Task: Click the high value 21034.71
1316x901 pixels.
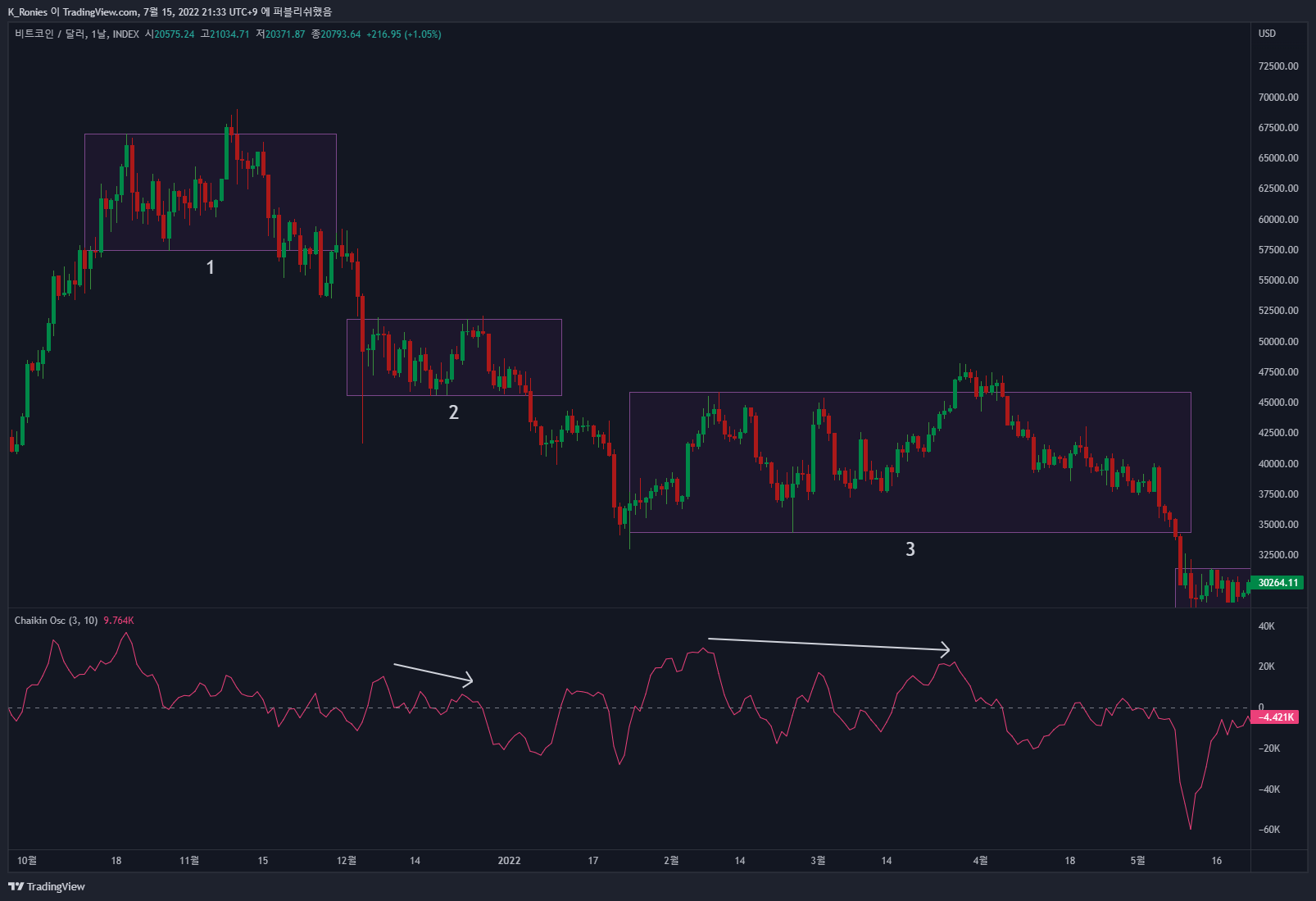Action: pyautogui.click(x=229, y=34)
